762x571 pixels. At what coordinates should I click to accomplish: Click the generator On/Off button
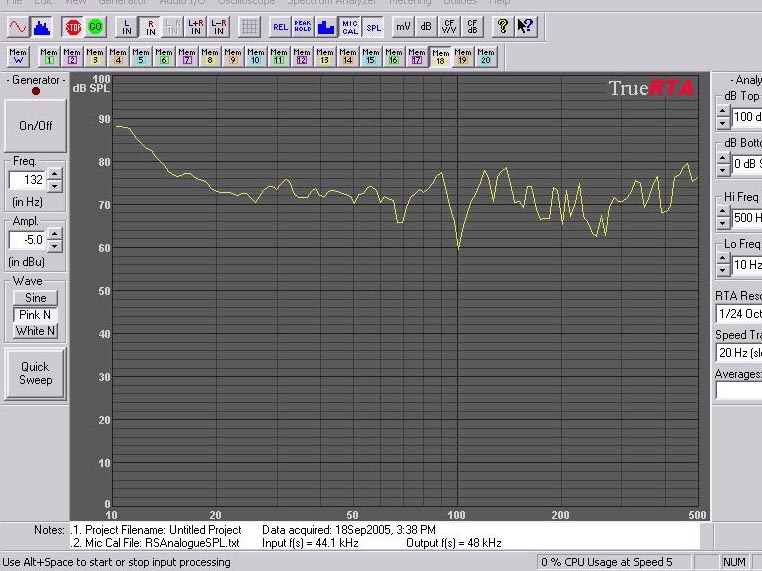point(35,126)
